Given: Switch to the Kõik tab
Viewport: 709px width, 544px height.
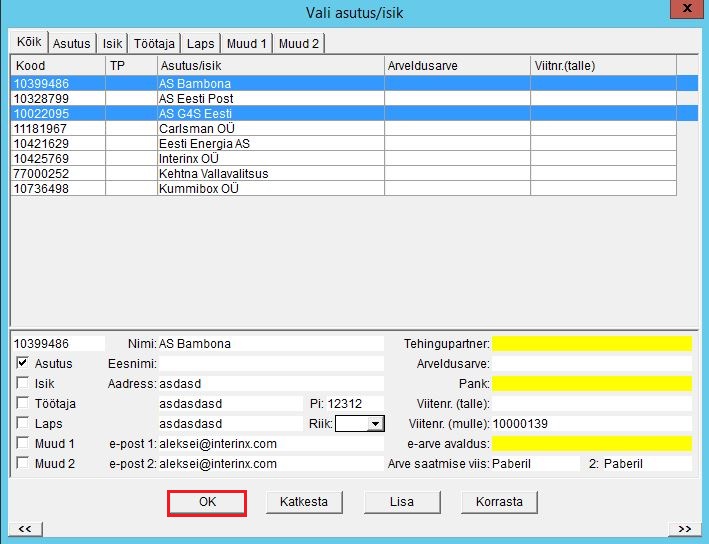Looking at the screenshot, I should coord(29,42).
